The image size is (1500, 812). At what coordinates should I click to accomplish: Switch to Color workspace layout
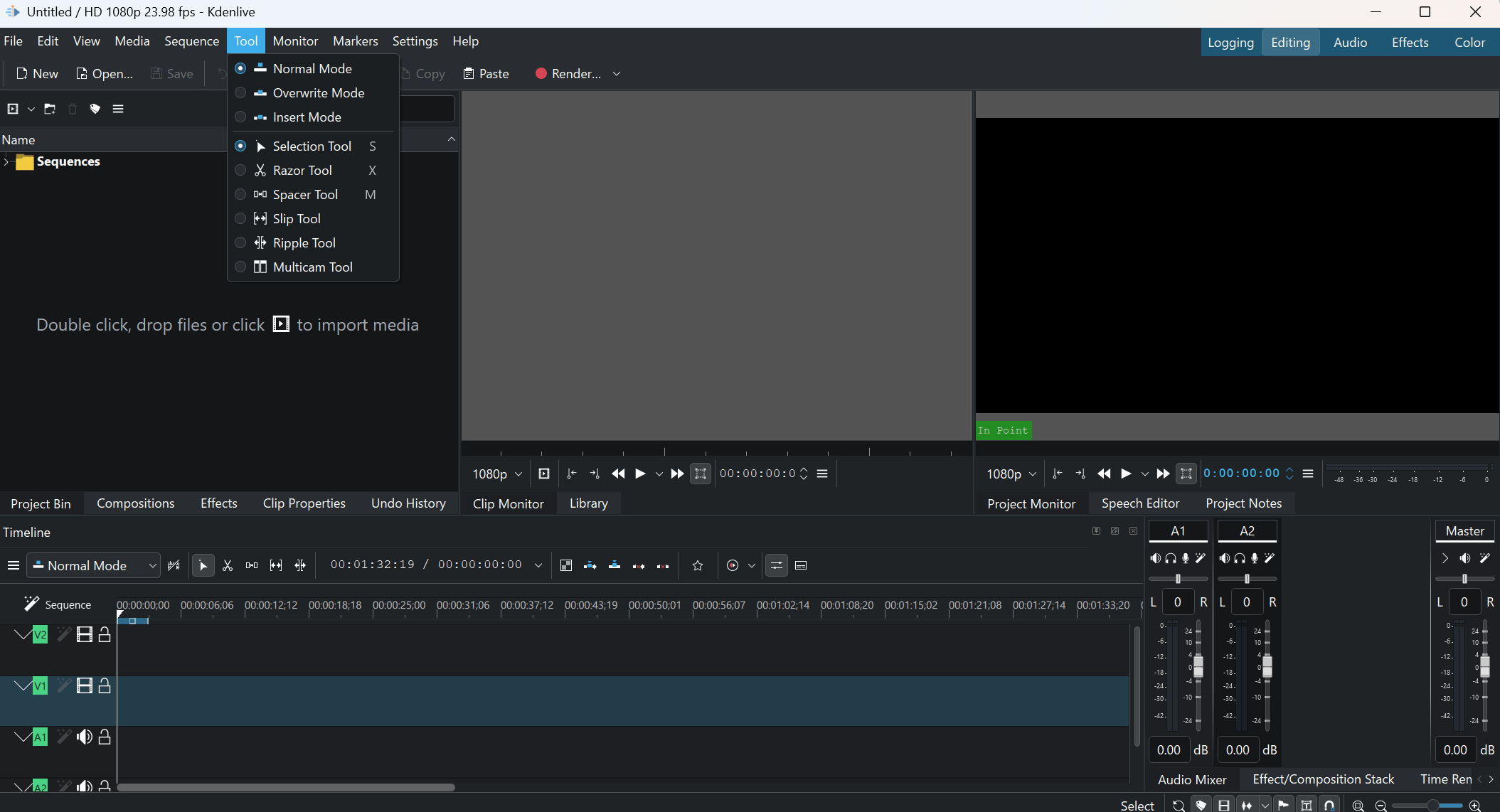click(1469, 43)
